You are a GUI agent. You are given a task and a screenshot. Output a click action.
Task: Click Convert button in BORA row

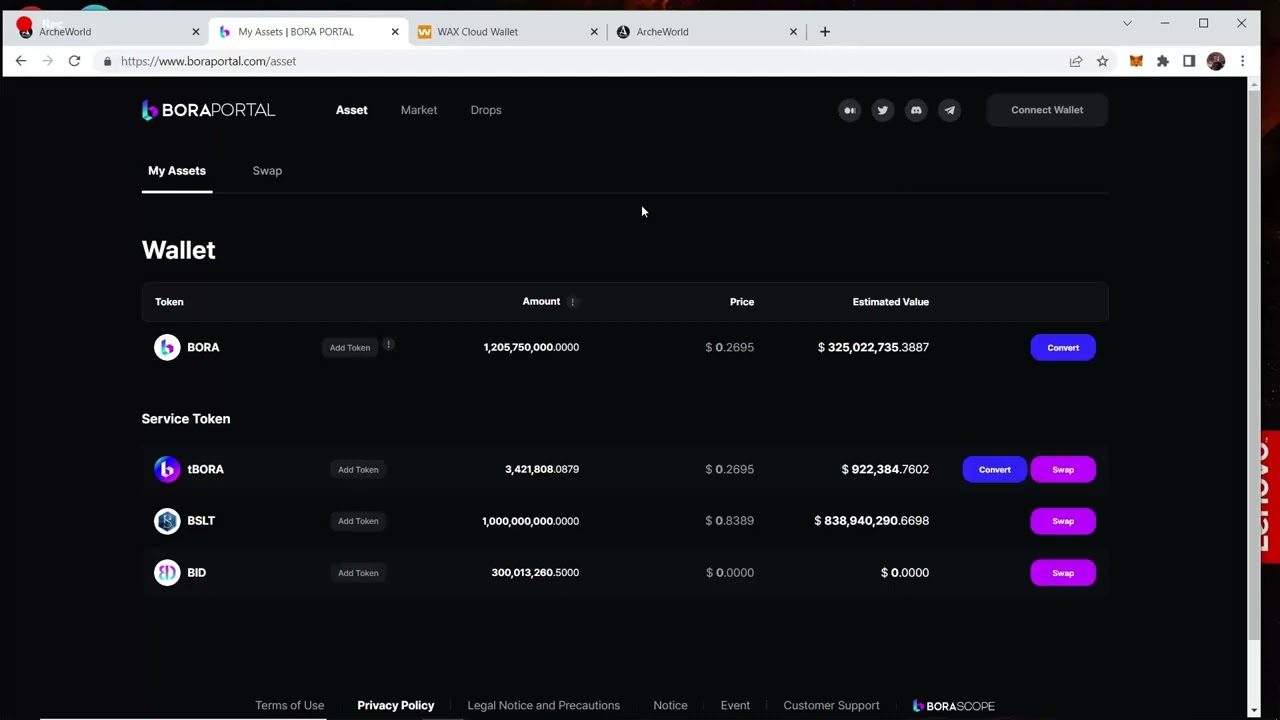tap(1063, 347)
